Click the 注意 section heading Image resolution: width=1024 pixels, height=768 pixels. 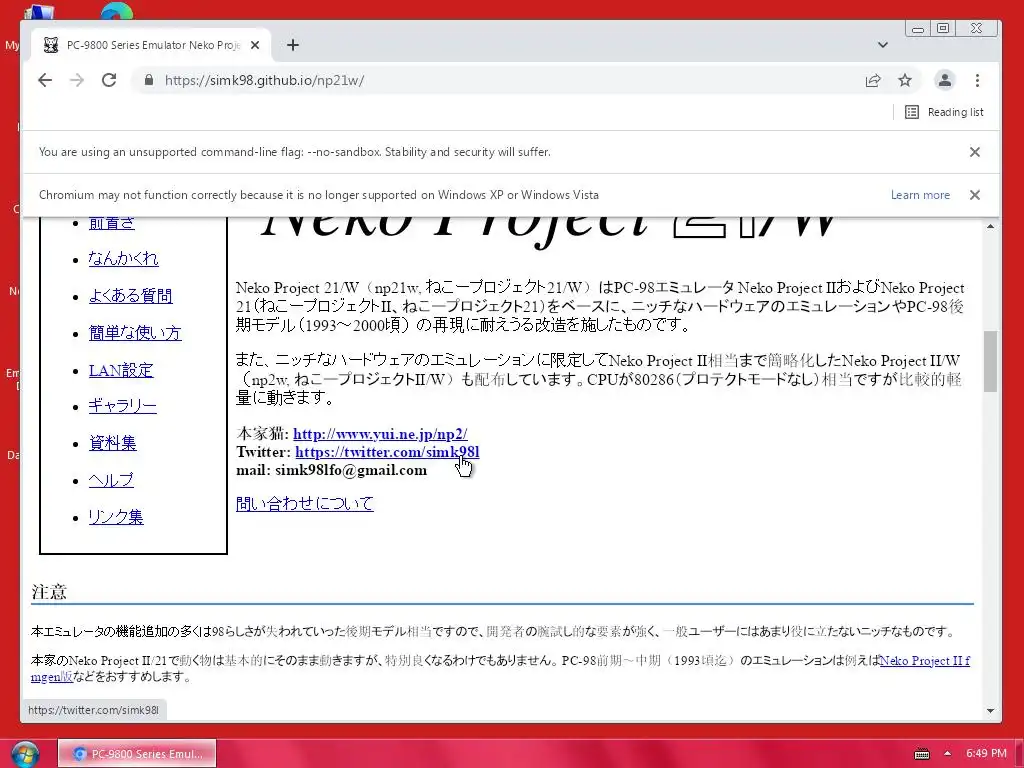click(49, 592)
